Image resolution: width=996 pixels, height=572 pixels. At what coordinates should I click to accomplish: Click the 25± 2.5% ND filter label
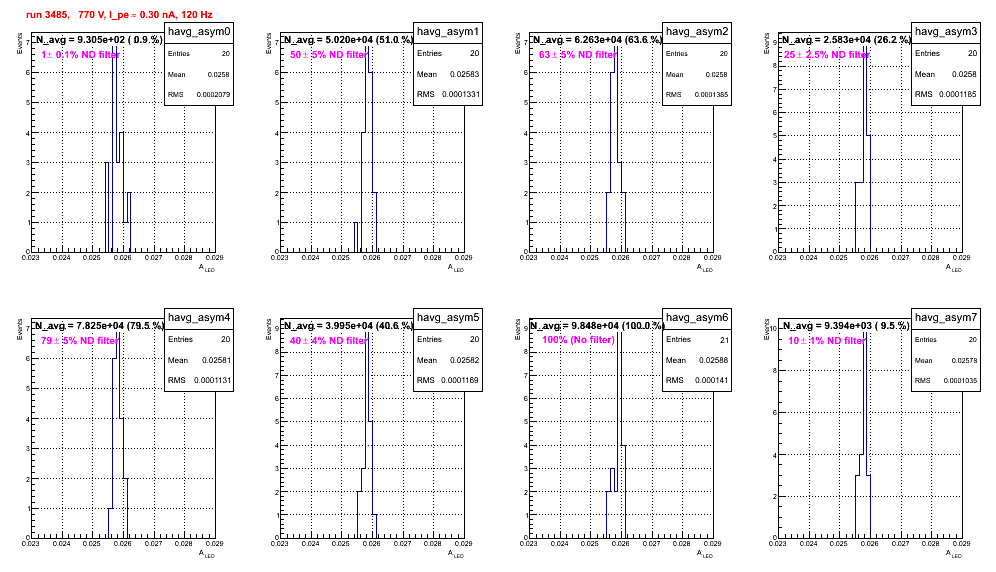[827, 55]
